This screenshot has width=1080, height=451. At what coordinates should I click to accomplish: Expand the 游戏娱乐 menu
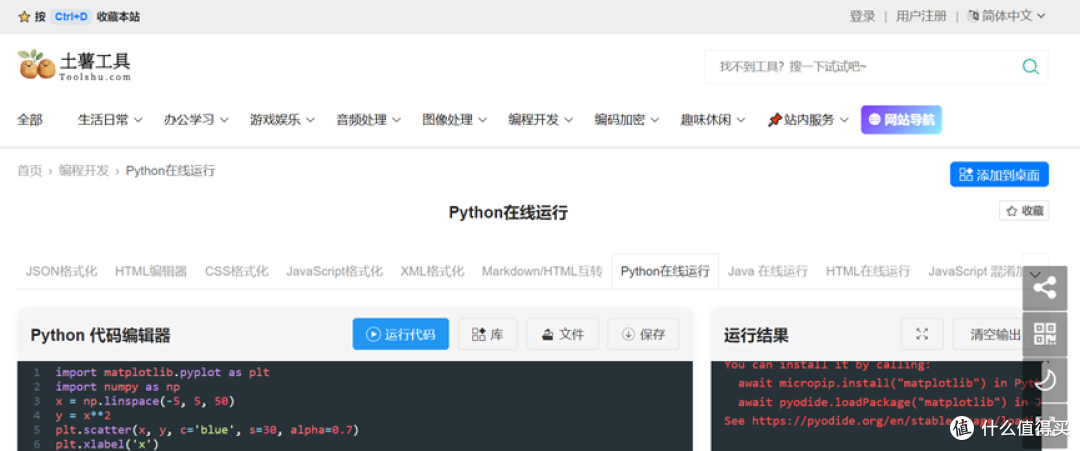[x=282, y=120]
